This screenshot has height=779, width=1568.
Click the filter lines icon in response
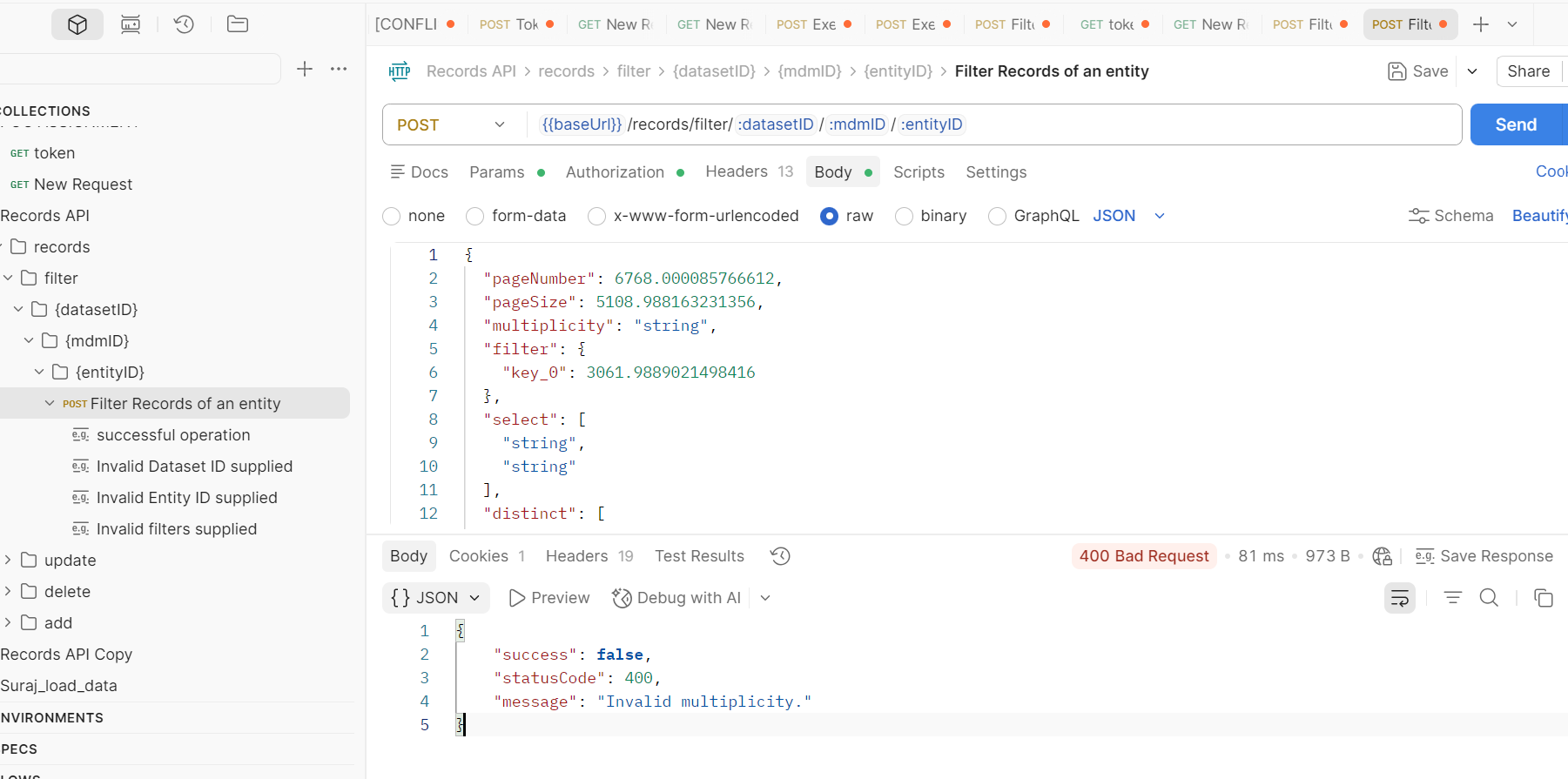(x=1452, y=598)
